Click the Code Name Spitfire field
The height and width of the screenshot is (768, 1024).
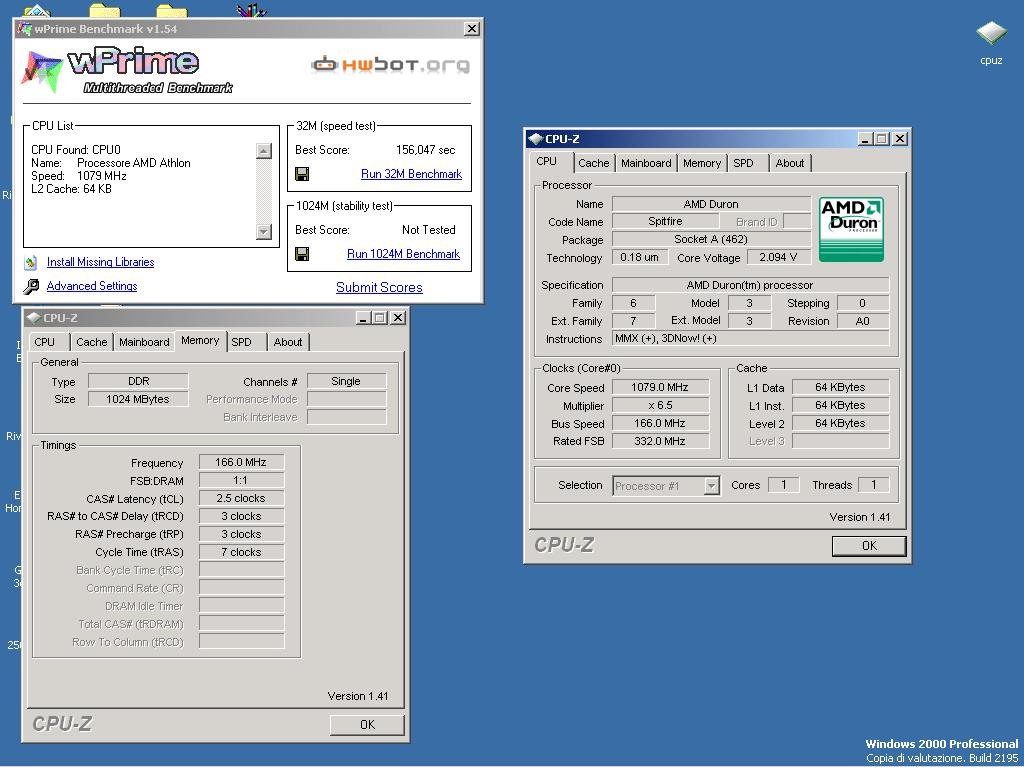tap(665, 221)
